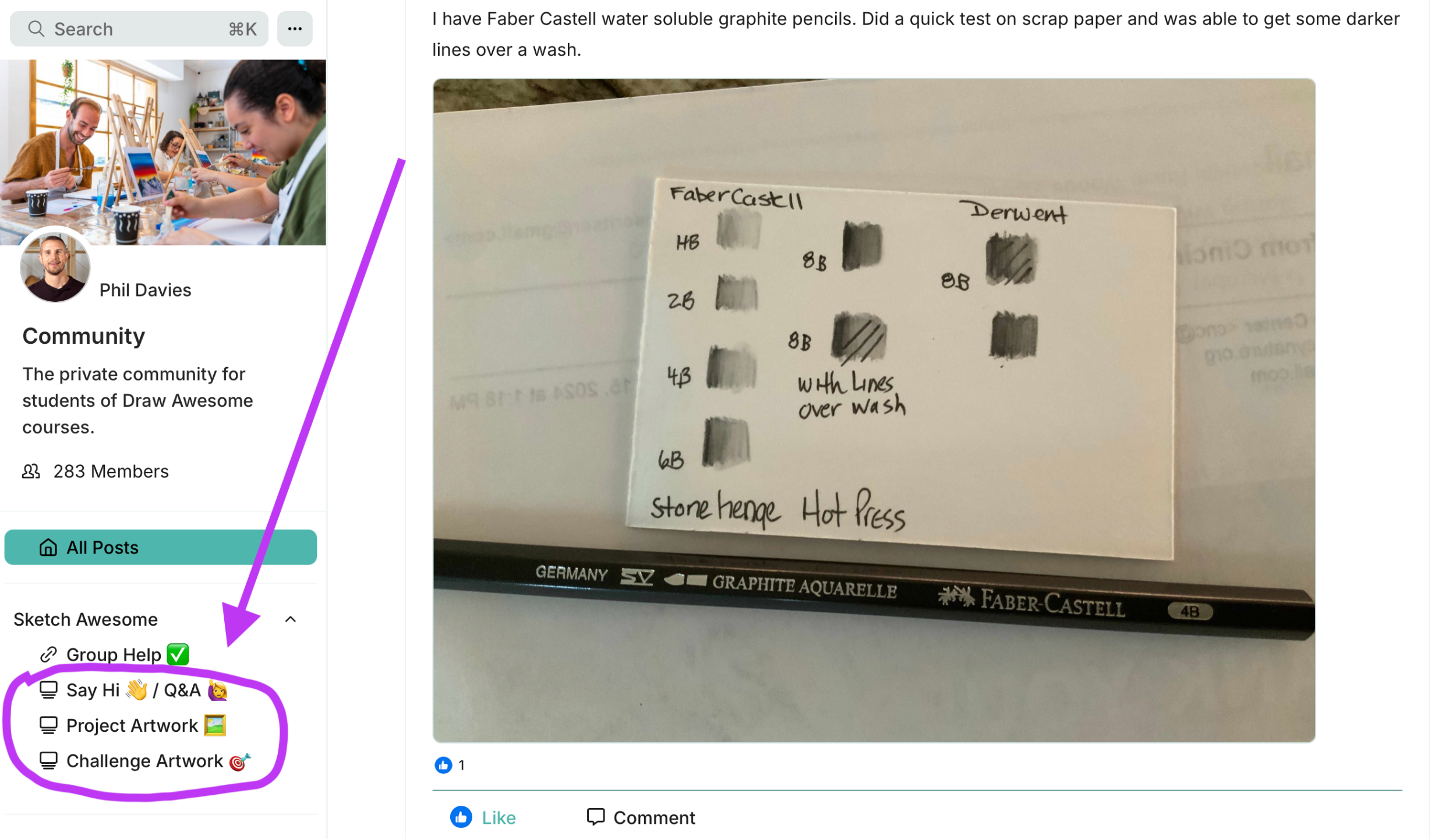The height and width of the screenshot is (839, 1456).
Task: Click the Group Help link icon
Action: (x=48, y=654)
